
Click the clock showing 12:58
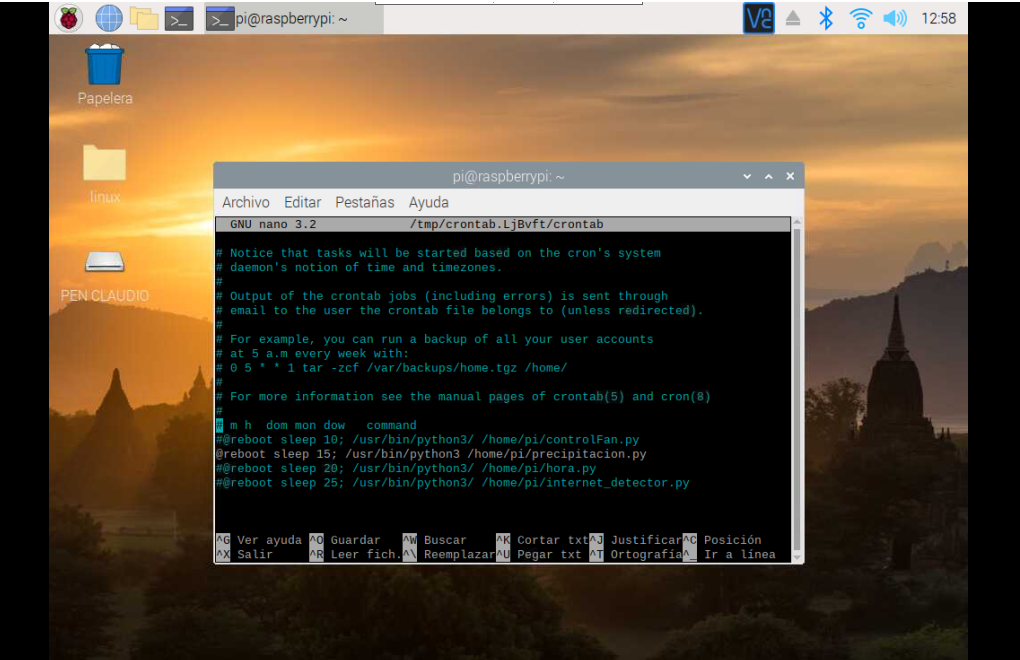tap(938, 18)
